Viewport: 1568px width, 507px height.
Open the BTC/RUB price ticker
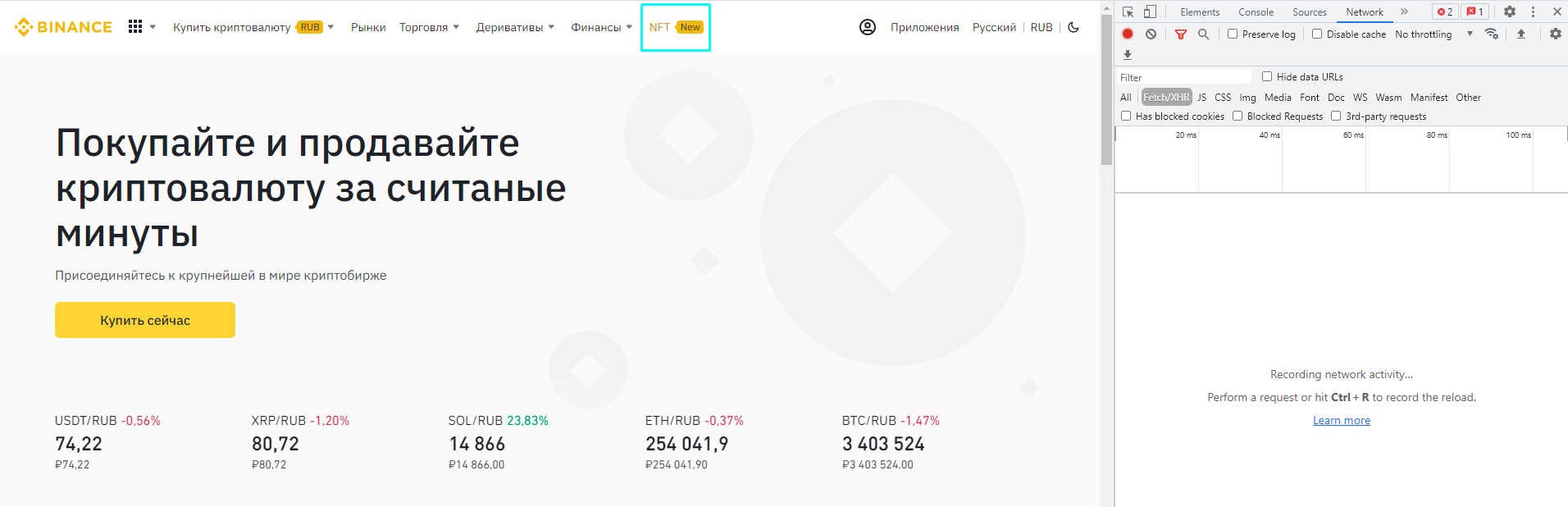[x=891, y=444]
